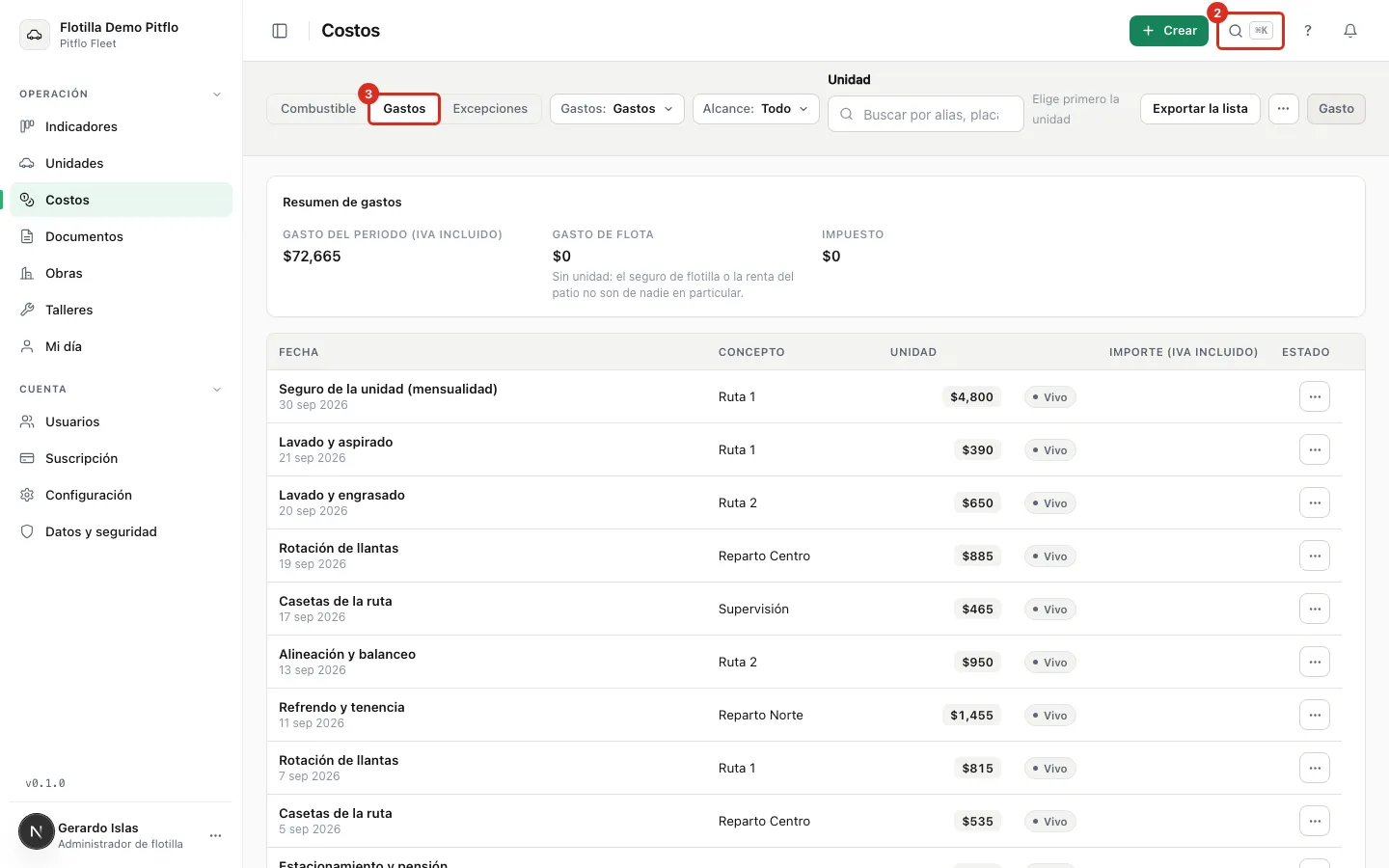Click the Gasto button
This screenshot has width=1389, height=868.
1336,109
